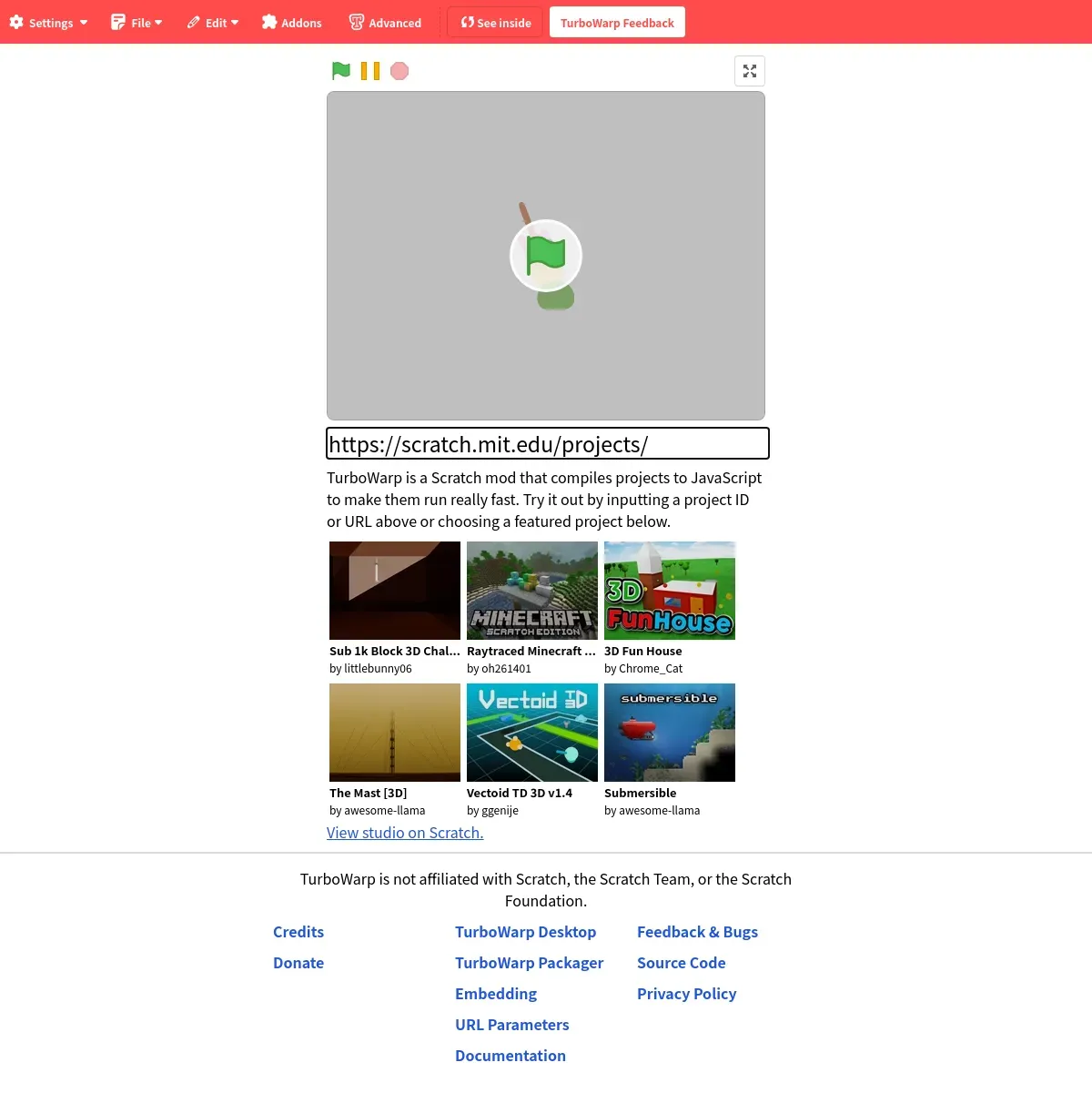Viewport: 1092px width, 1093px height.
Task: Open the Embedding footer link
Action: click(496, 994)
